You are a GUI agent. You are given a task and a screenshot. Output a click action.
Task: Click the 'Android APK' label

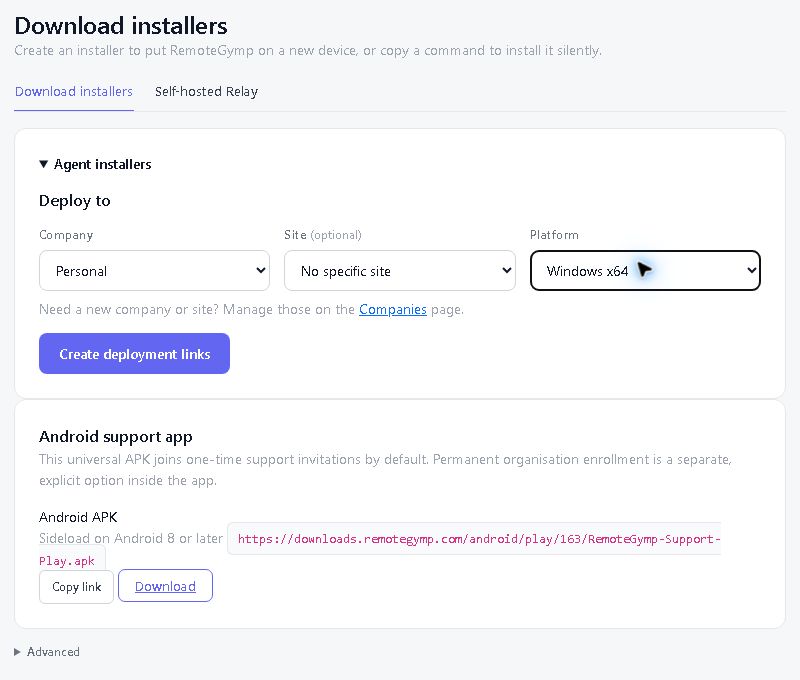(78, 517)
